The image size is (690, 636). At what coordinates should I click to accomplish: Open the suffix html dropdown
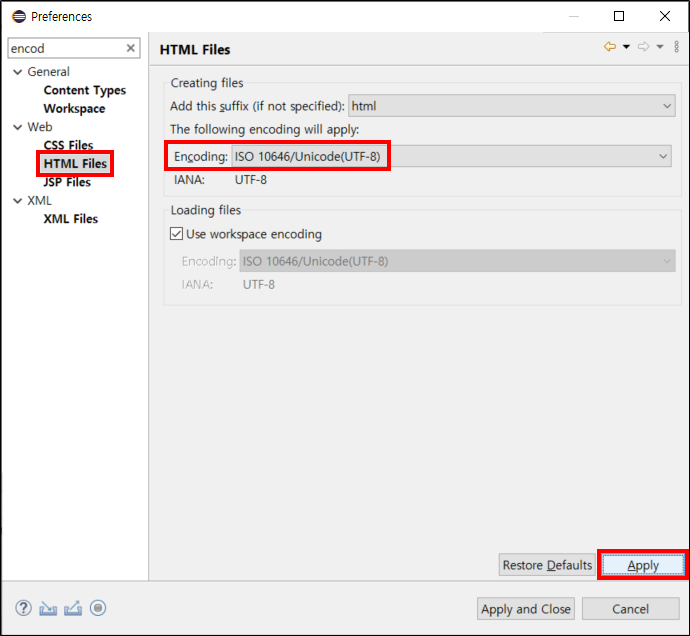[511, 106]
